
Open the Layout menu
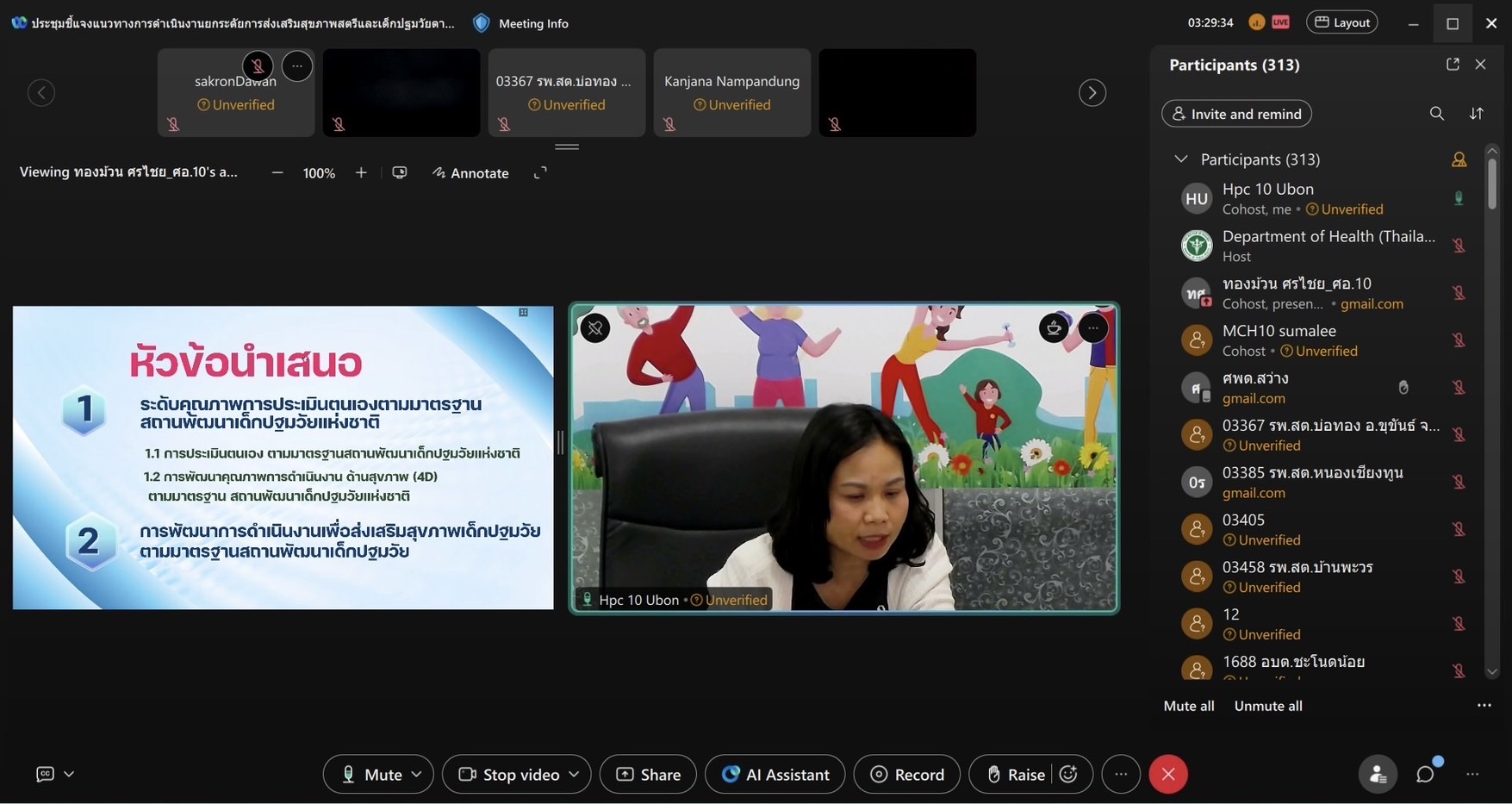pyautogui.click(x=1341, y=22)
